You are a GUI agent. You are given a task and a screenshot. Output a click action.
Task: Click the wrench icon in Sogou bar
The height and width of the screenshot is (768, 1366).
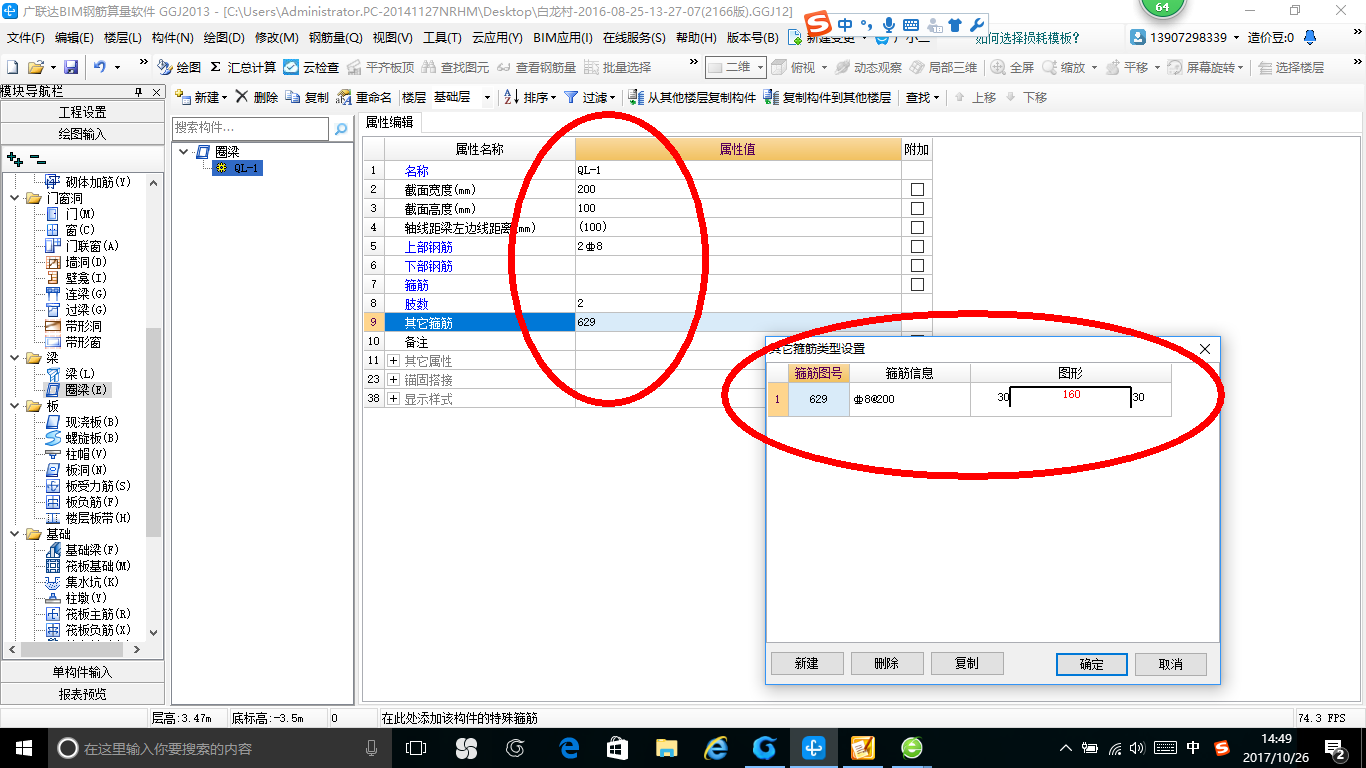click(977, 25)
